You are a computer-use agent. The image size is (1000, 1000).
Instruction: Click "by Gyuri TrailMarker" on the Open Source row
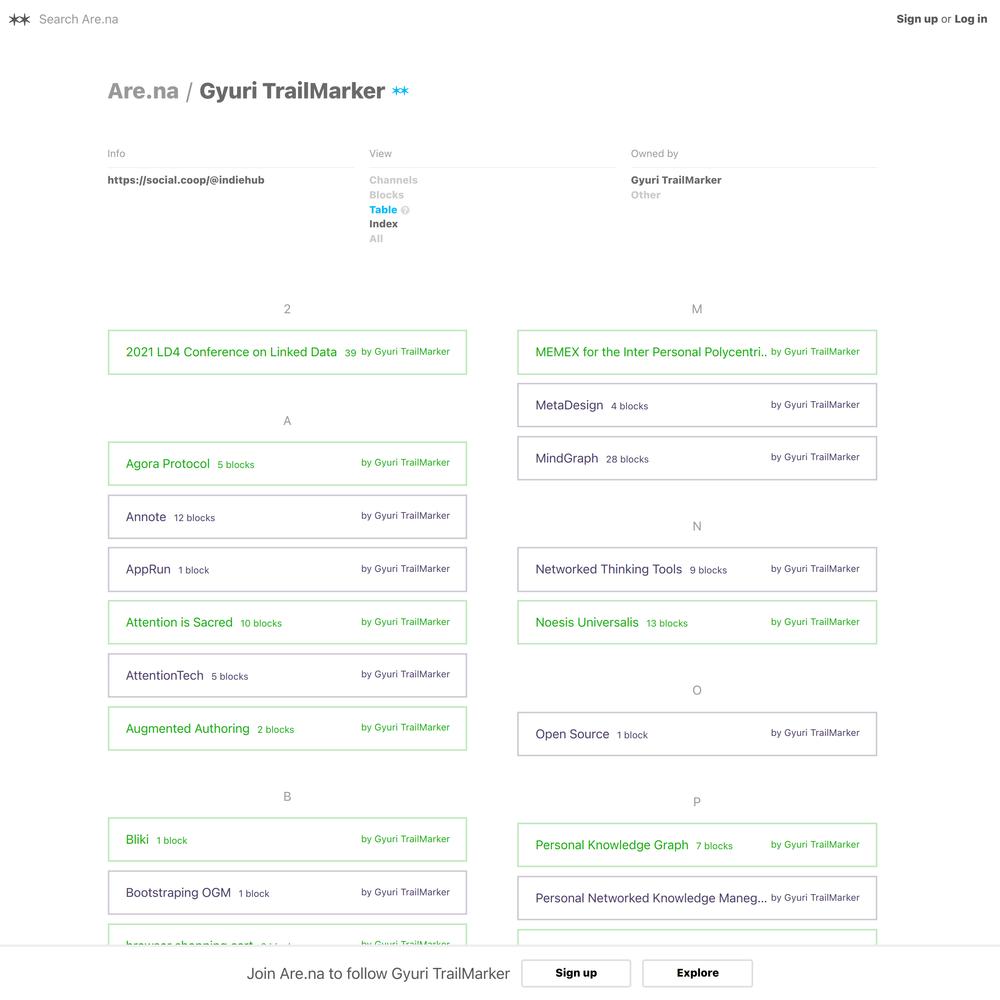point(815,733)
